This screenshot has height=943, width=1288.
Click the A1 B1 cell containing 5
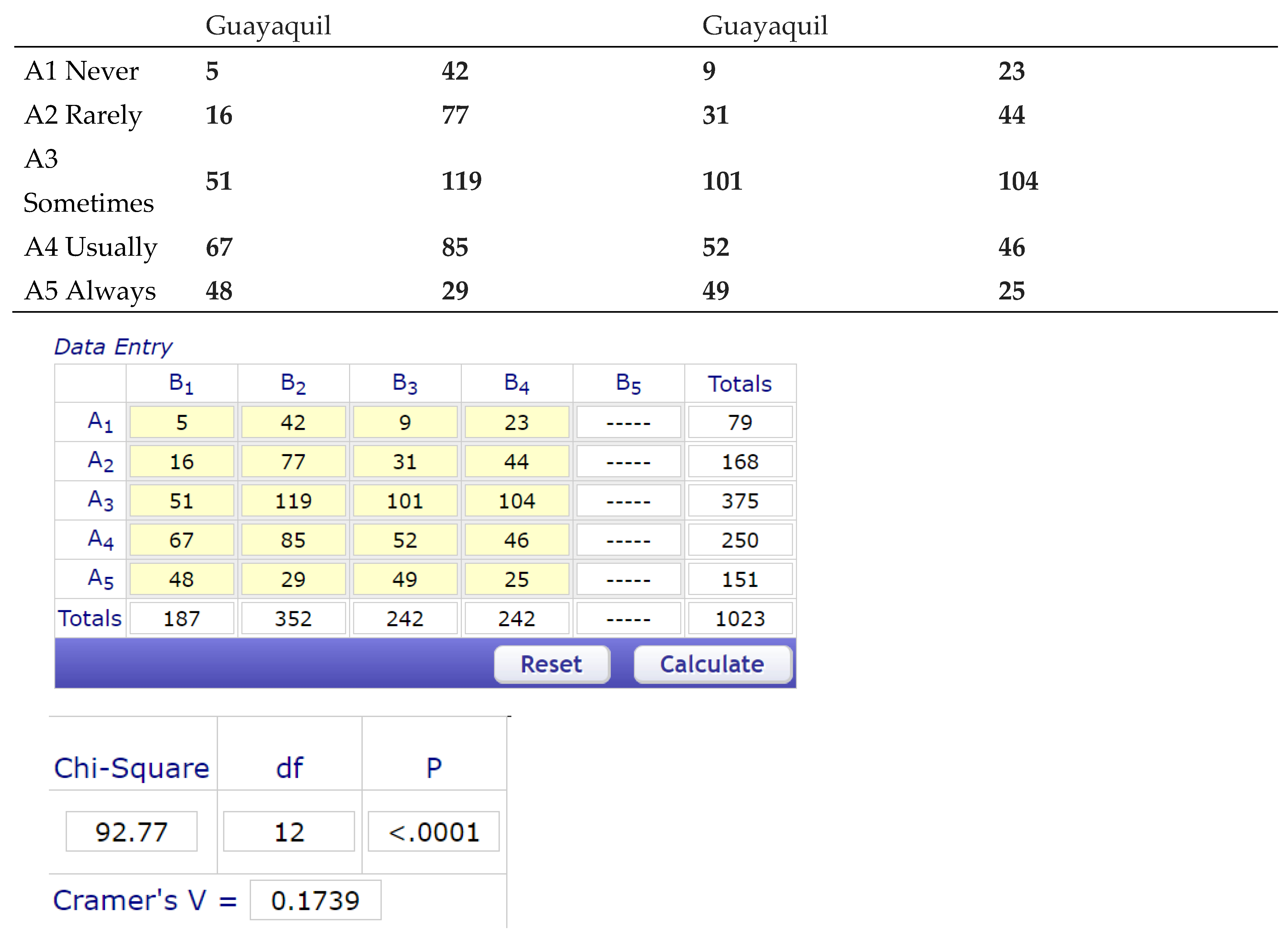(x=182, y=422)
